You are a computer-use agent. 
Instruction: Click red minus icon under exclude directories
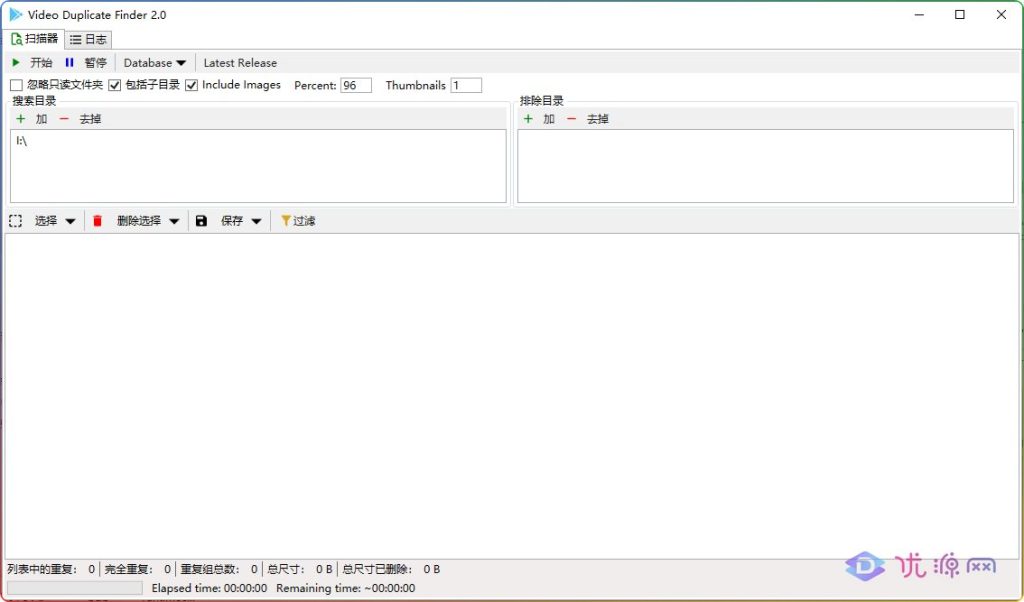click(571, 119)
